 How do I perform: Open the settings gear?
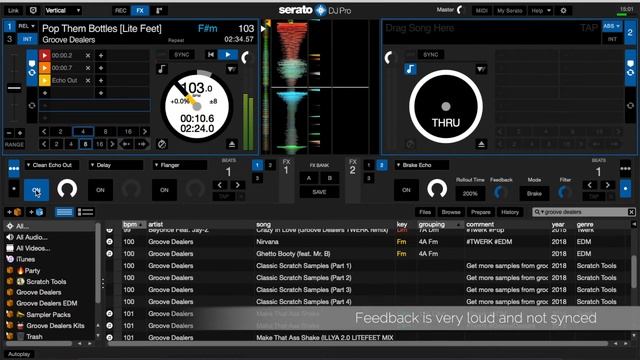coord(563,10)
